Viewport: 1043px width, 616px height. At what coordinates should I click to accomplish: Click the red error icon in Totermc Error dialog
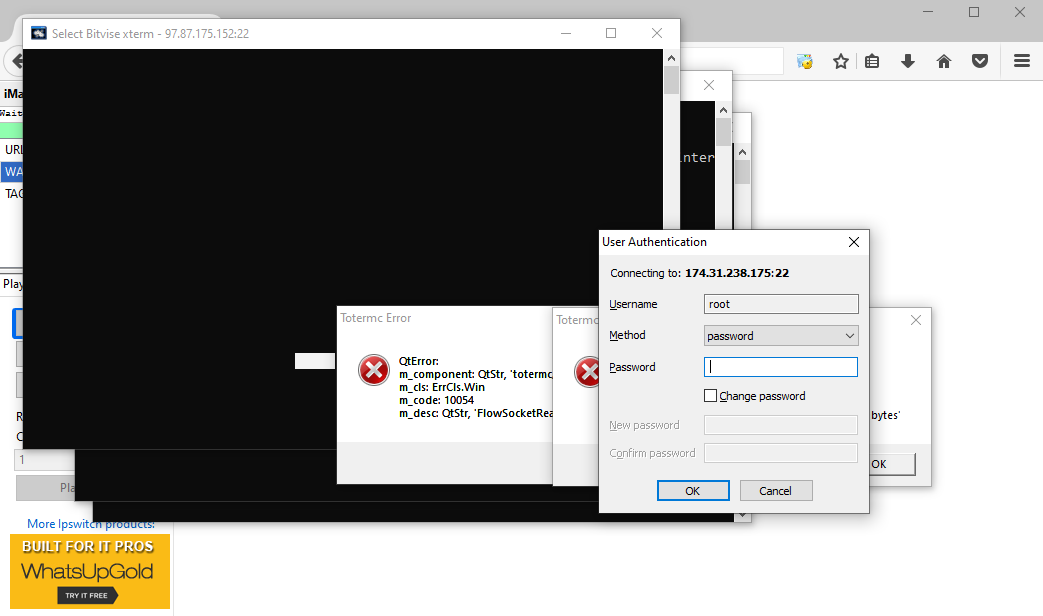point(374,370)
